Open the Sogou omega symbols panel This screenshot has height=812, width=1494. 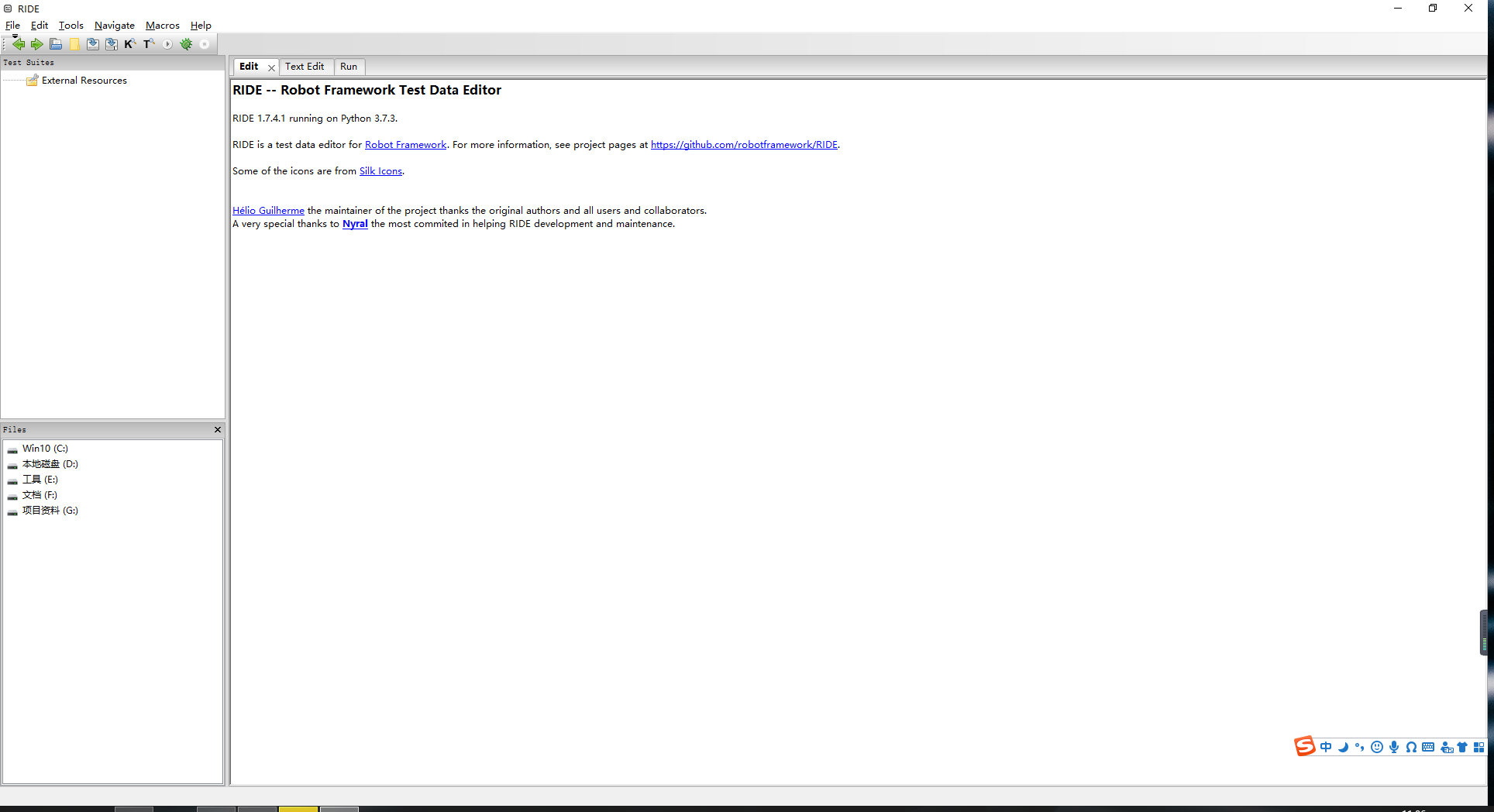1411,747
